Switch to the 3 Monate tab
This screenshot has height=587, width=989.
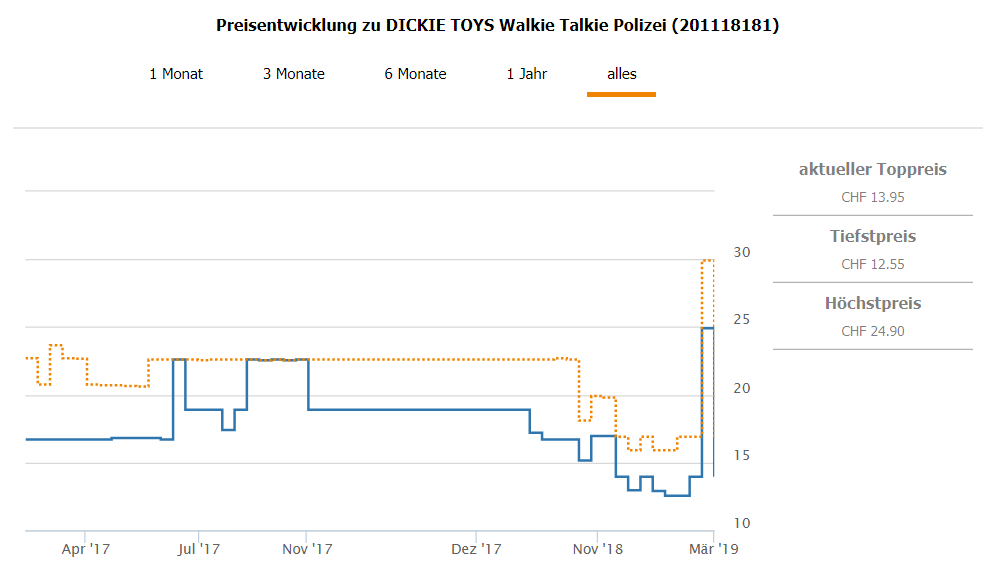294,74
